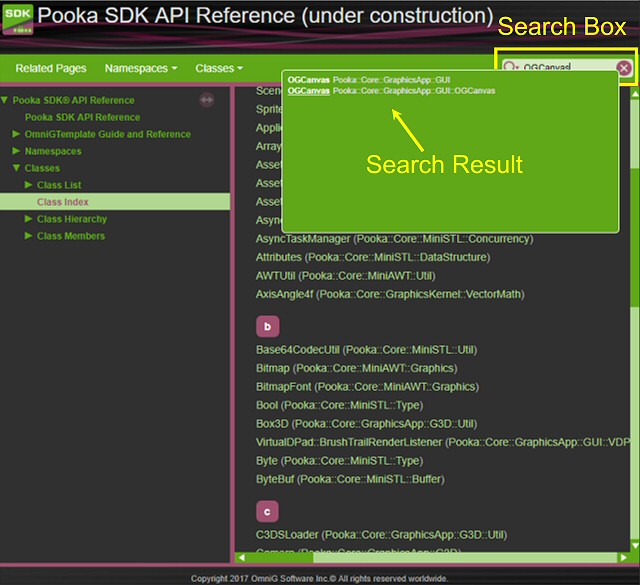
Task: Expand the Class List node
Action: click(29, 185)
